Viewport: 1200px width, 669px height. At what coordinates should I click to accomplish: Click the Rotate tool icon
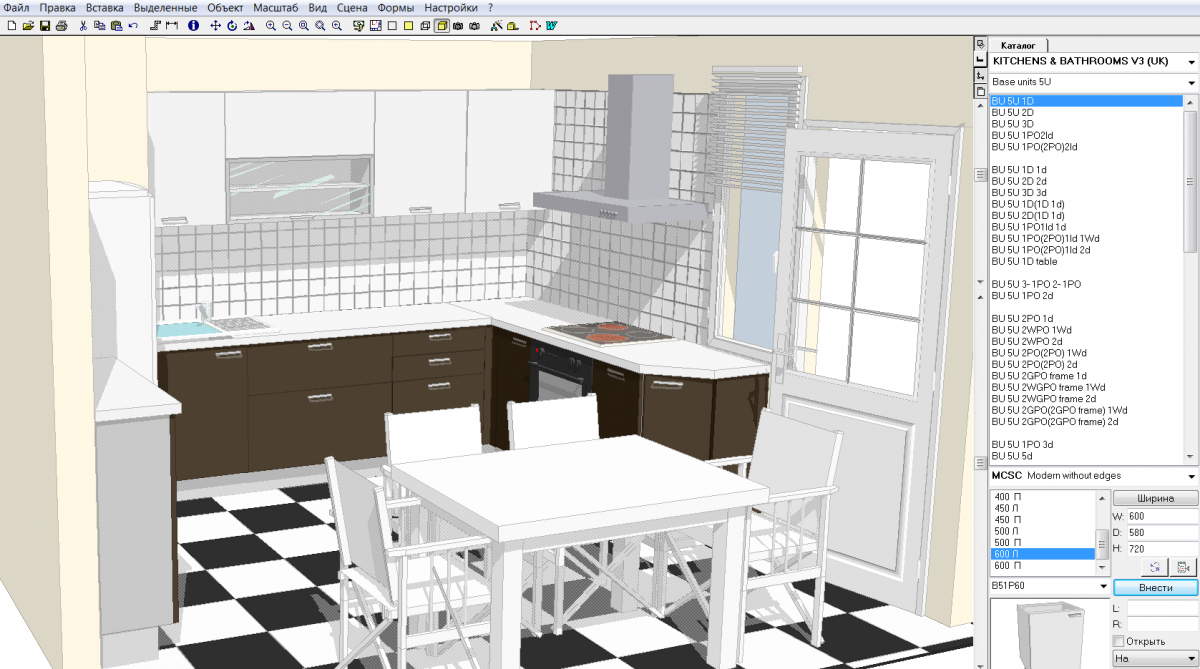[232, 25]
